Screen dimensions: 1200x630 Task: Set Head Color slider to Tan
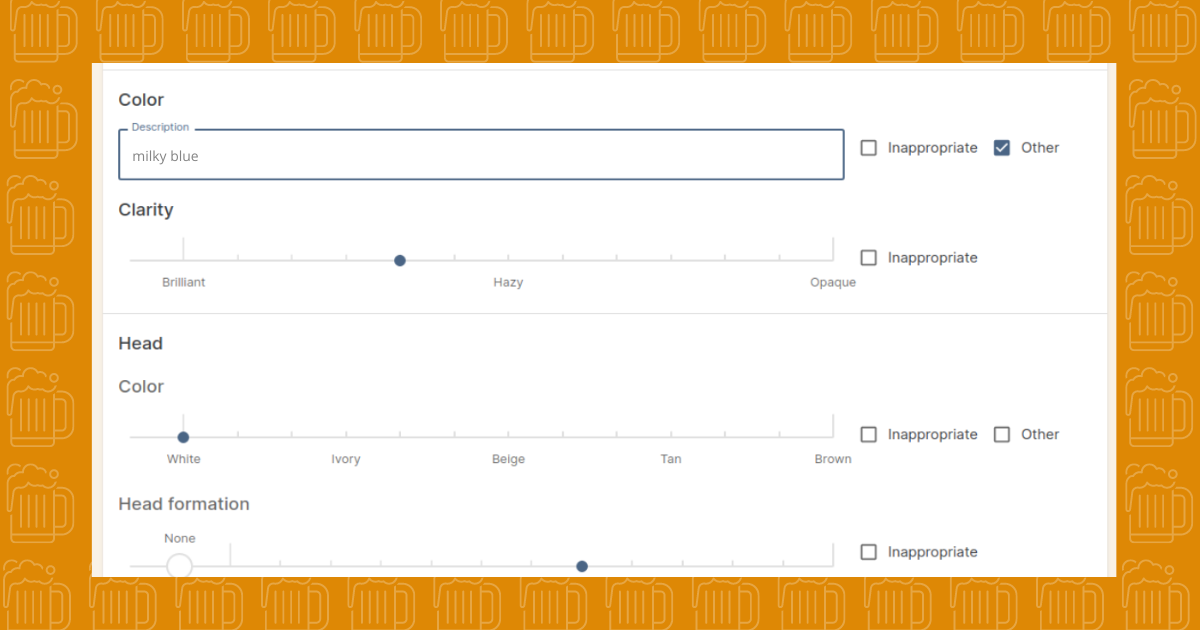tap(671, 437)
